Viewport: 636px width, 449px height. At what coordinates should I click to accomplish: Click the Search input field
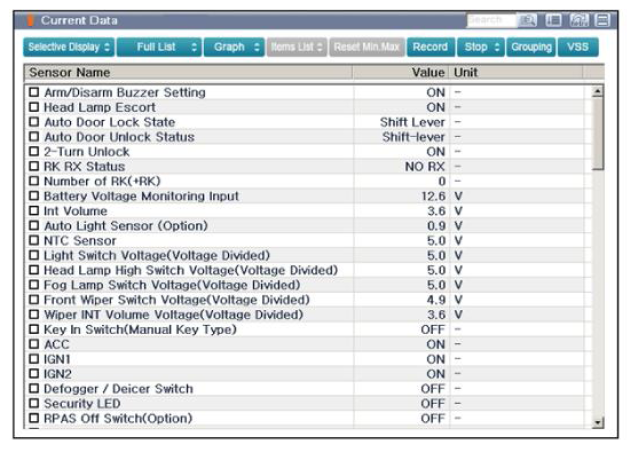point(491,20)
